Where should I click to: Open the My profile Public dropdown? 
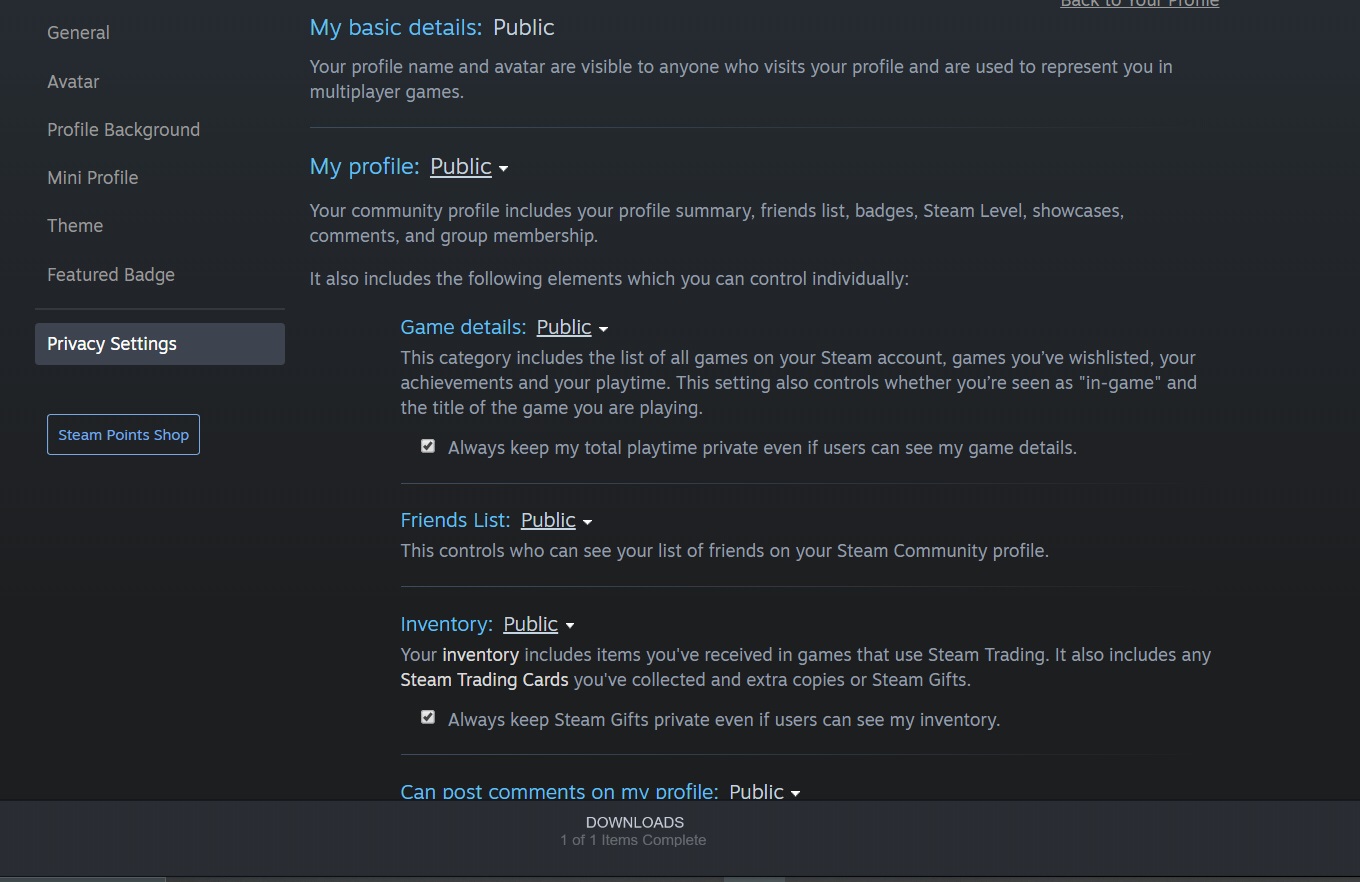pyautogui.click(x=469, y=167)
